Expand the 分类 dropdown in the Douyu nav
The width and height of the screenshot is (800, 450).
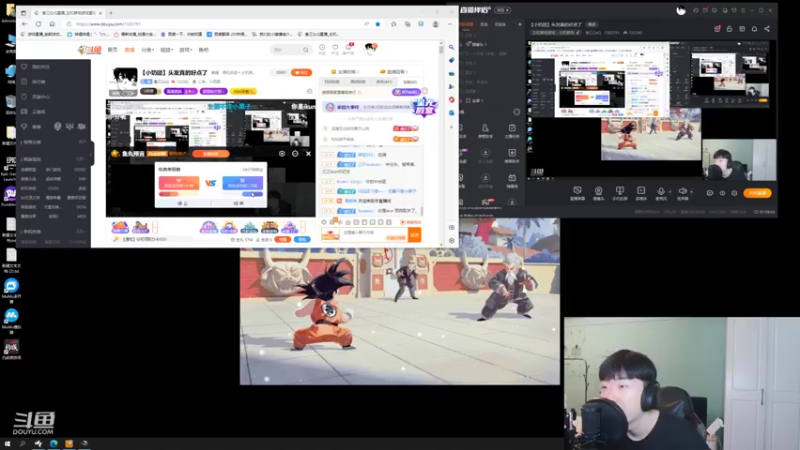(x=147, y=50)
